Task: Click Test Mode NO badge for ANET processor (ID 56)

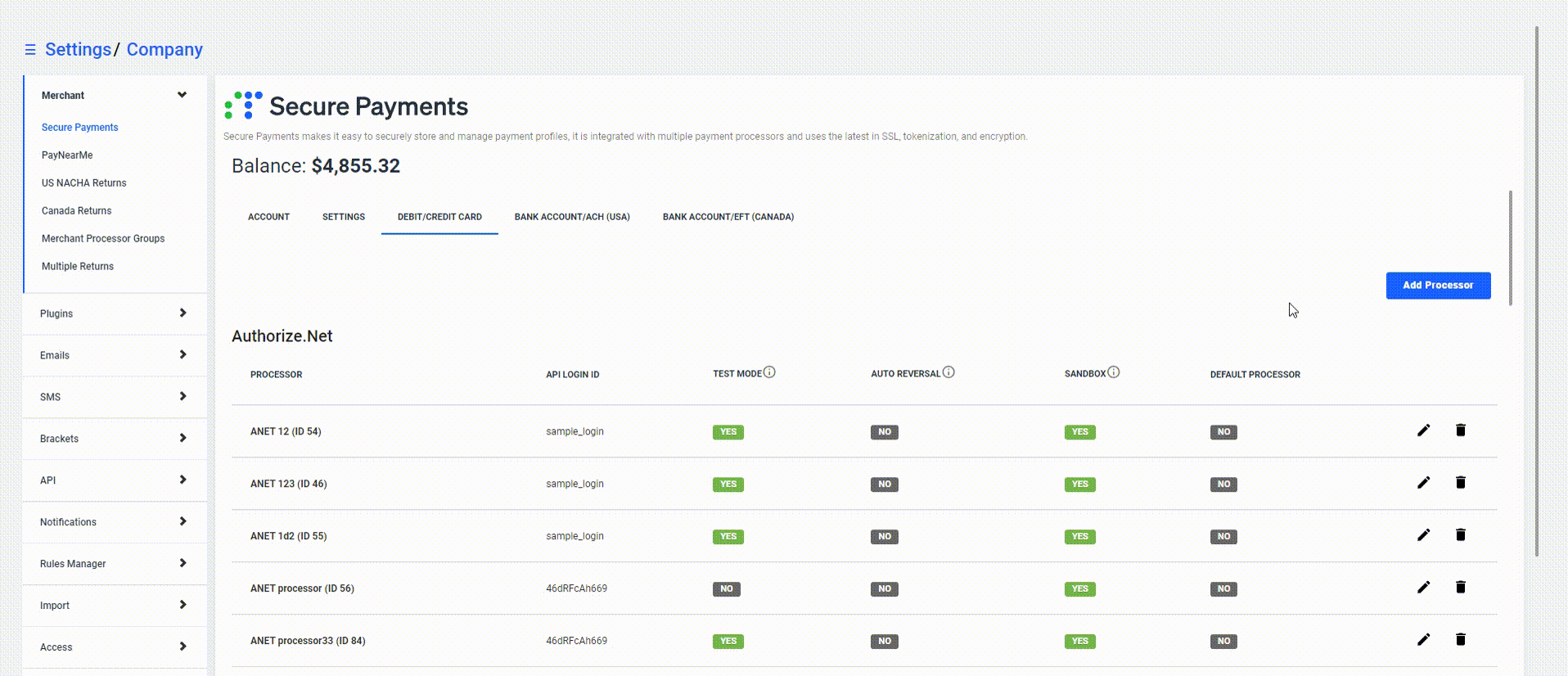Action: (727, 589)
